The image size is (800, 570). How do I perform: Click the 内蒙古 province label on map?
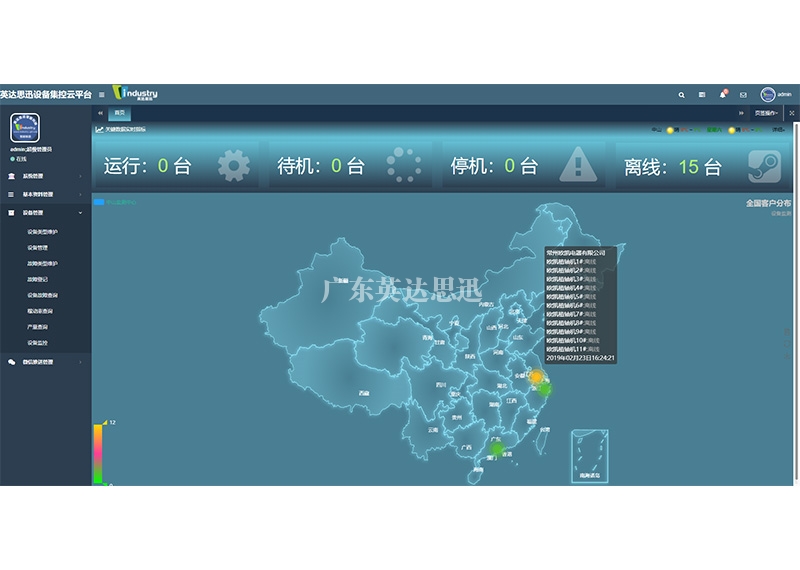pos(486,305)
